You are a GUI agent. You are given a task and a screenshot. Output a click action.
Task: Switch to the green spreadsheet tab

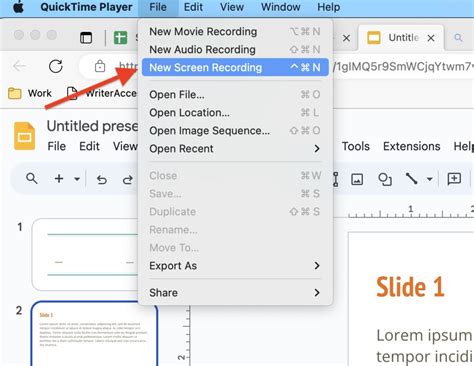point(120,38)
